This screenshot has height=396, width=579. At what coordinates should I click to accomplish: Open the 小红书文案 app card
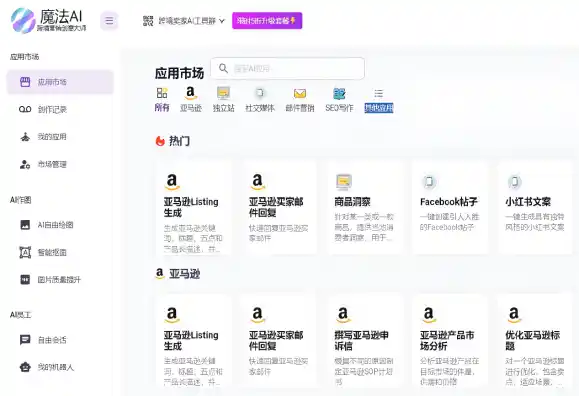535,208
